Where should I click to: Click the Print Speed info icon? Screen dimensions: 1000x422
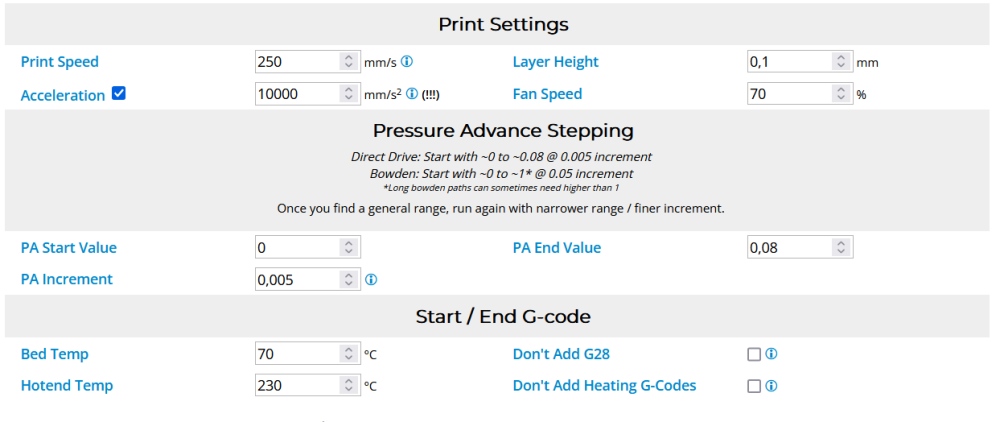tap(407, 62)
